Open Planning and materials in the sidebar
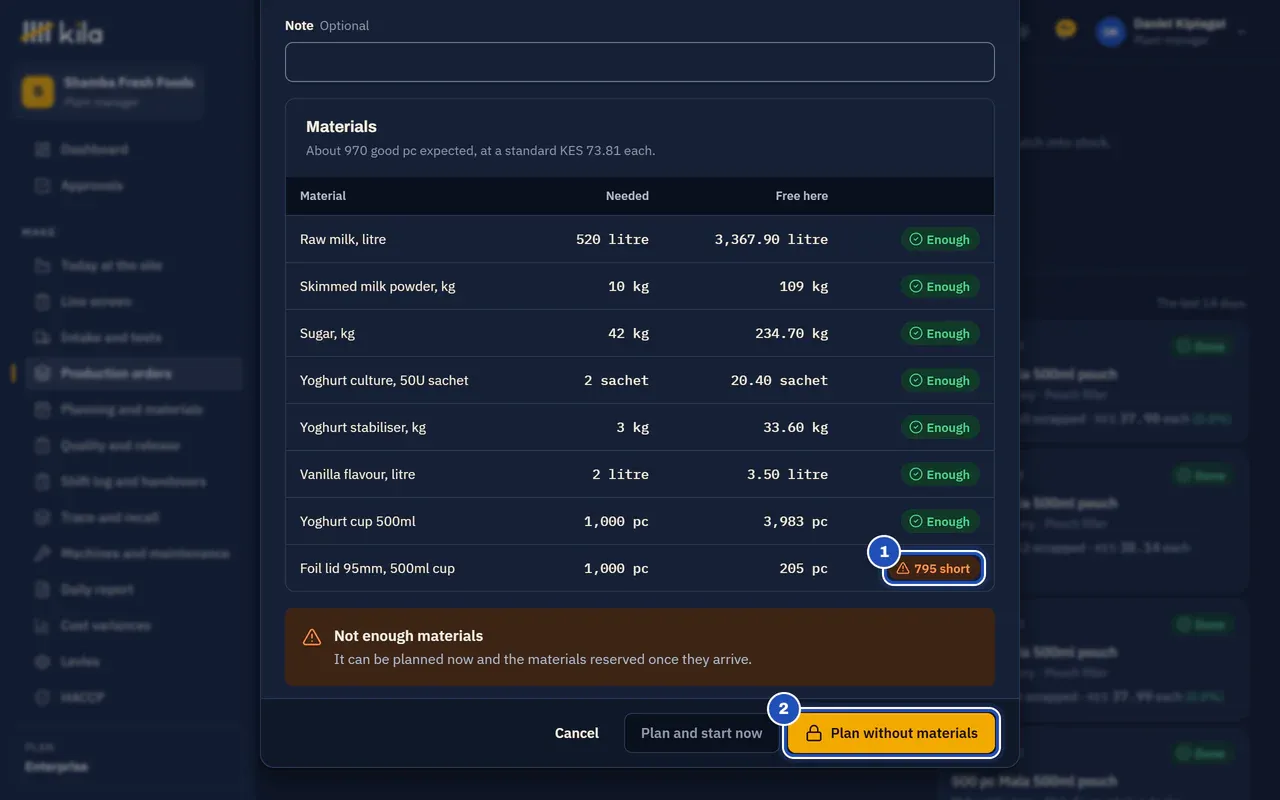The height and width of the screenshot is (800, 1280). (x=134, y=410)
